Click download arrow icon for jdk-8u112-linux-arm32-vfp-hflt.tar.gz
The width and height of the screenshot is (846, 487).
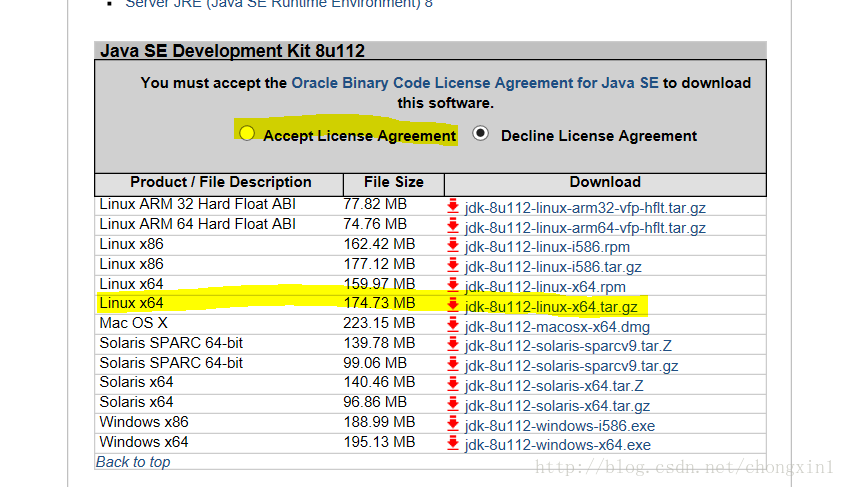[453, 206]
